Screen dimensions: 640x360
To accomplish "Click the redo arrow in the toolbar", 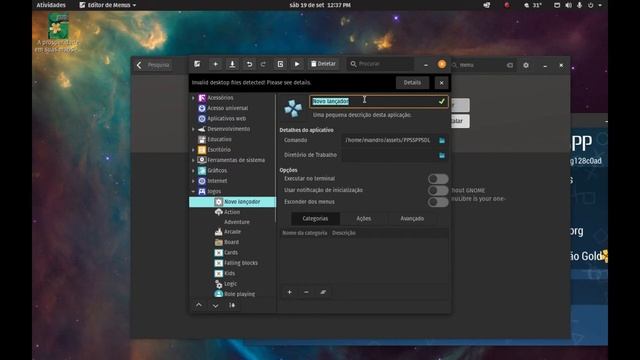I will pyautogui.click(x=263, y=64).
